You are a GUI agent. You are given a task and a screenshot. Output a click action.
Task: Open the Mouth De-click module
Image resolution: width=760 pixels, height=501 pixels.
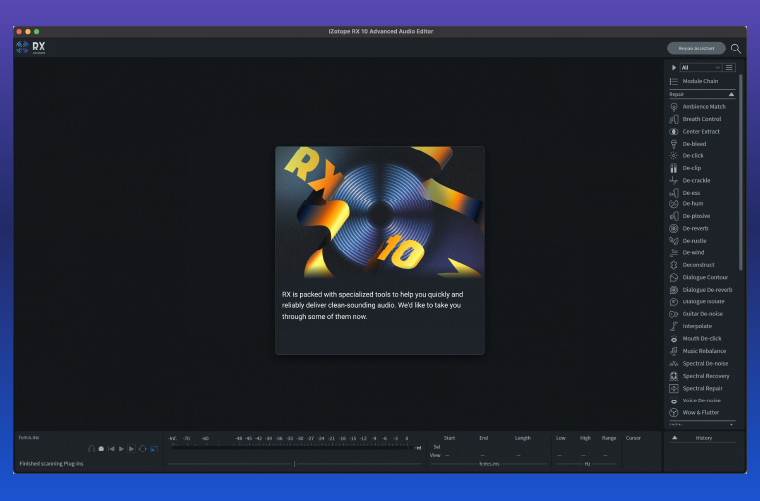(696, 339)
